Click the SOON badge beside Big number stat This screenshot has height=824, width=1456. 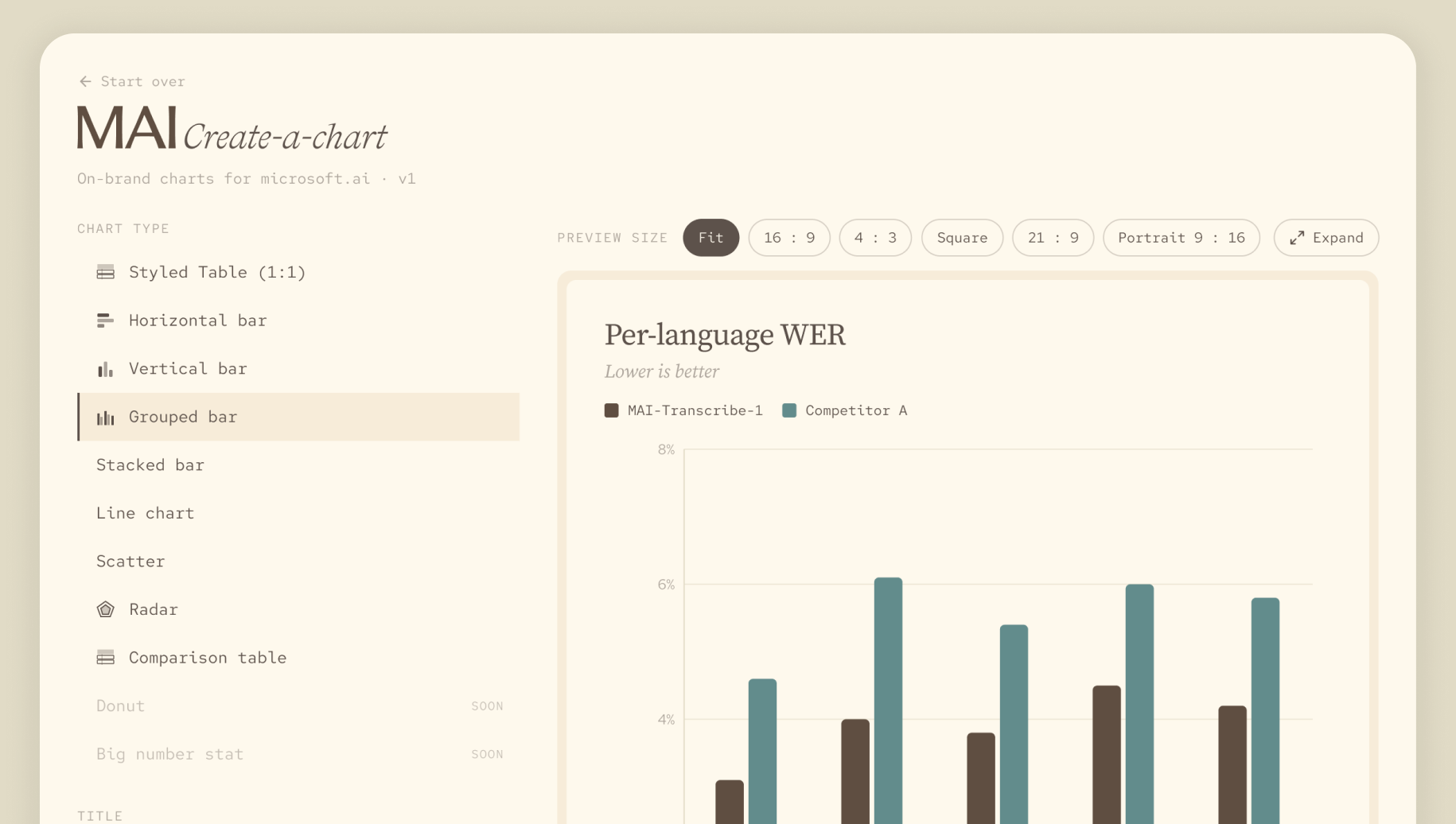(487, 754)
